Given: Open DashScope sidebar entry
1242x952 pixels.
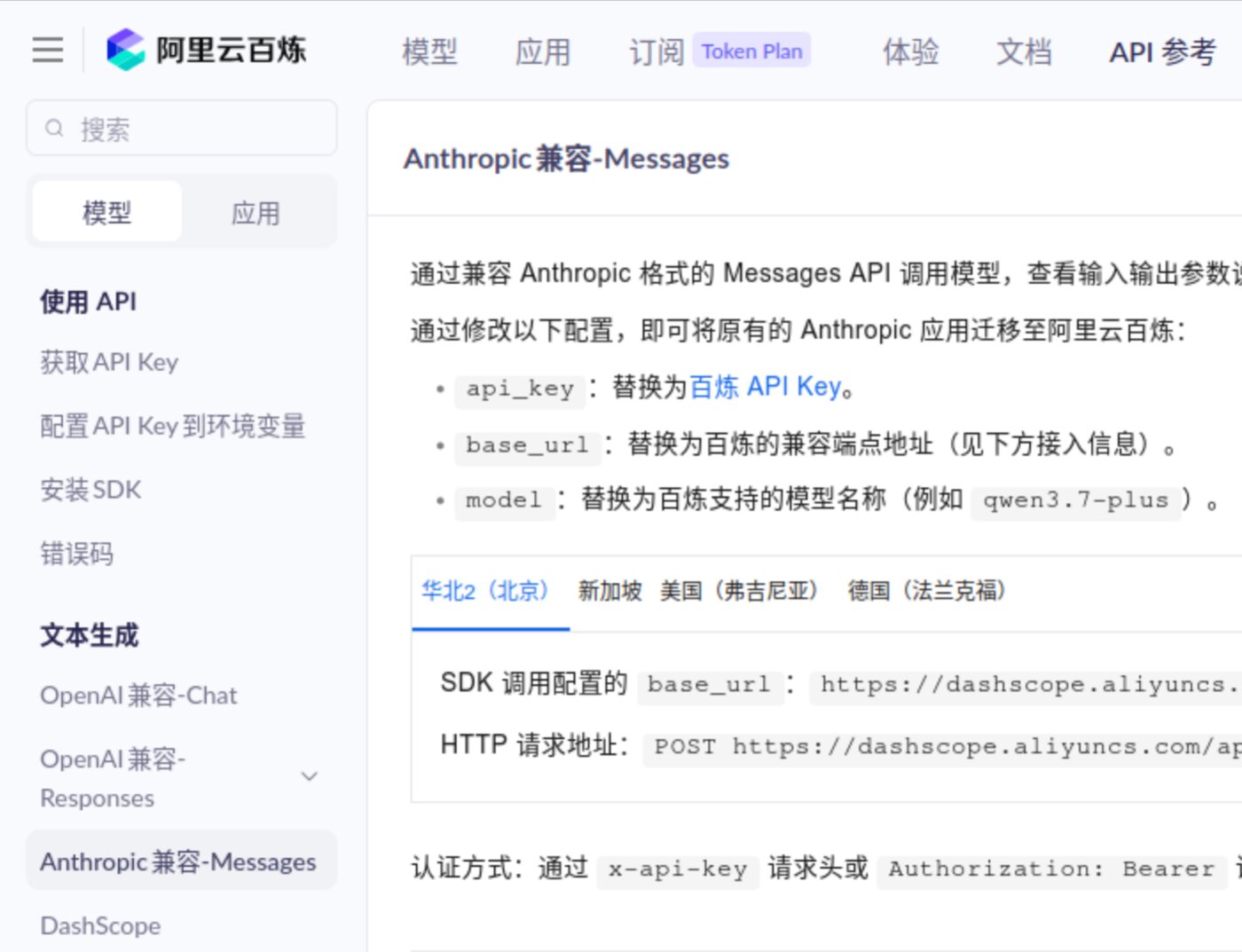Looking at the screenshot, I should coord(100,925).
